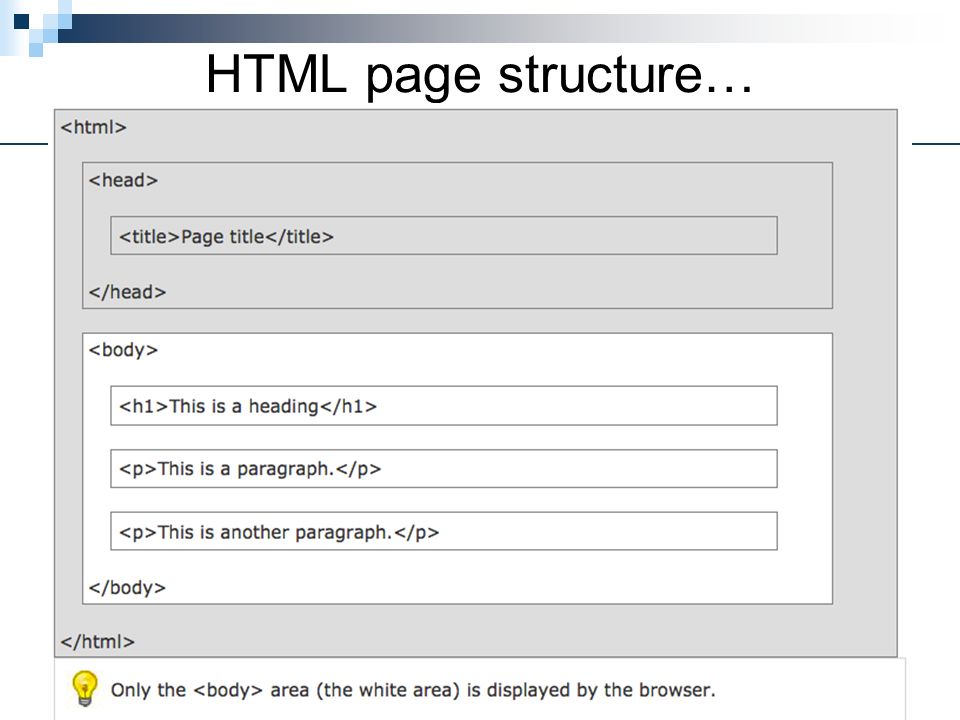Click the HTML page structure title
The width and height of the screenshot is (960, 720).
coord(479,75)
